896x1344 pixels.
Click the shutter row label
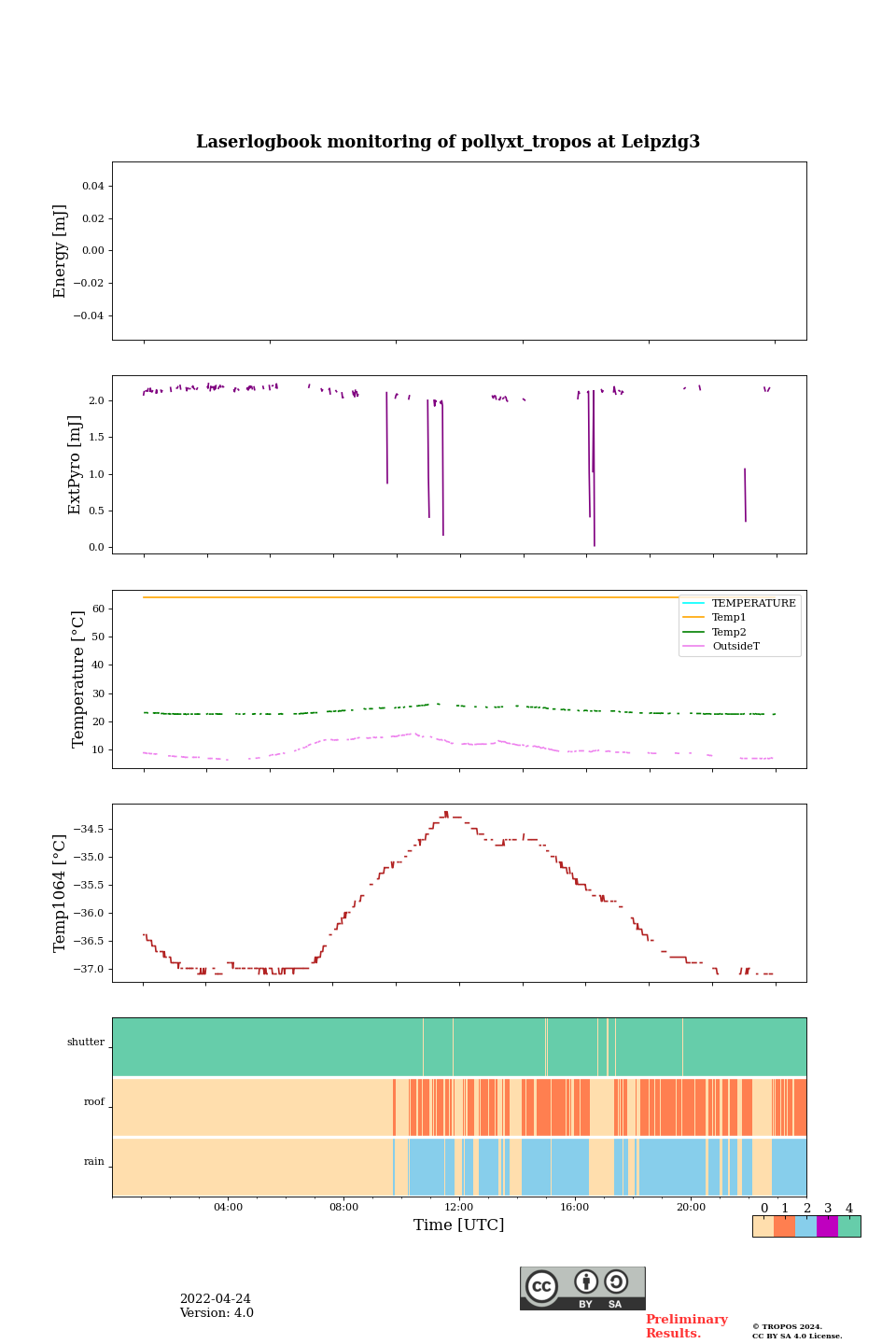[x=86, y=1043]
